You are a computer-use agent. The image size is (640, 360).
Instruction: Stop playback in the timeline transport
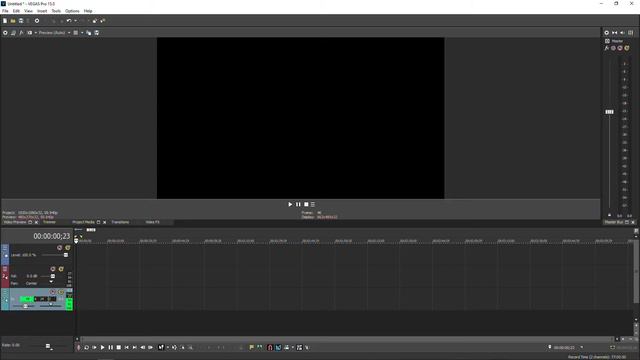(x=118, y=347)
